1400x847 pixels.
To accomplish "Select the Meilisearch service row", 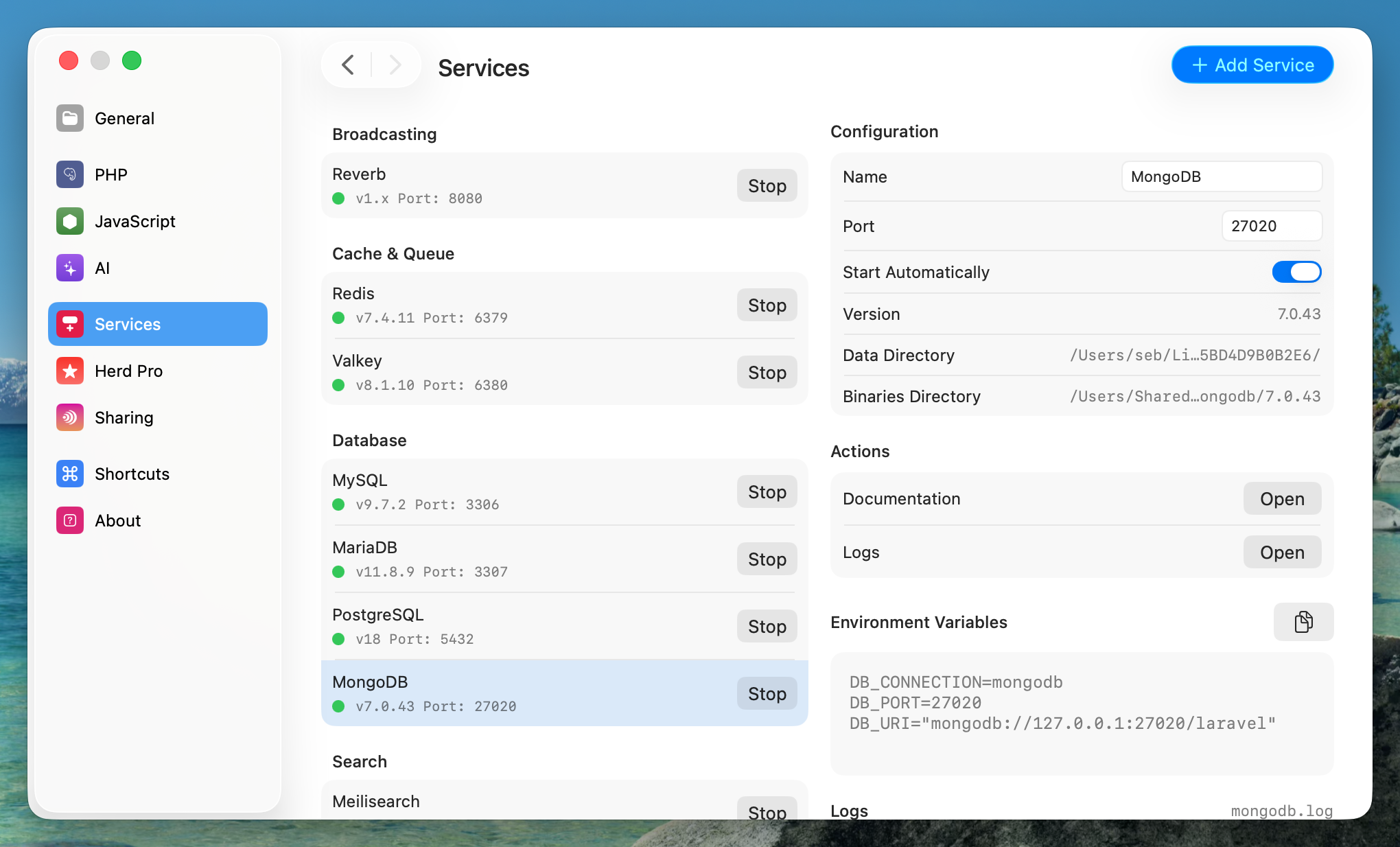I will (564, 800).
